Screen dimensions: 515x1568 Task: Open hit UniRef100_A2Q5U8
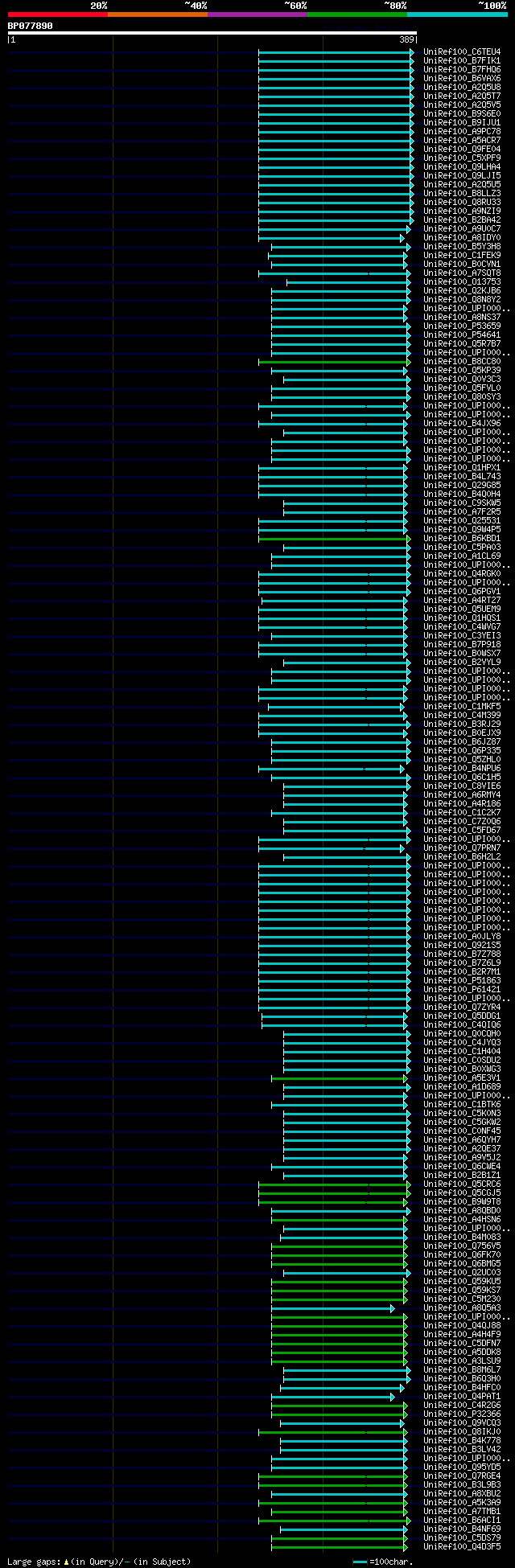[462, 88]
